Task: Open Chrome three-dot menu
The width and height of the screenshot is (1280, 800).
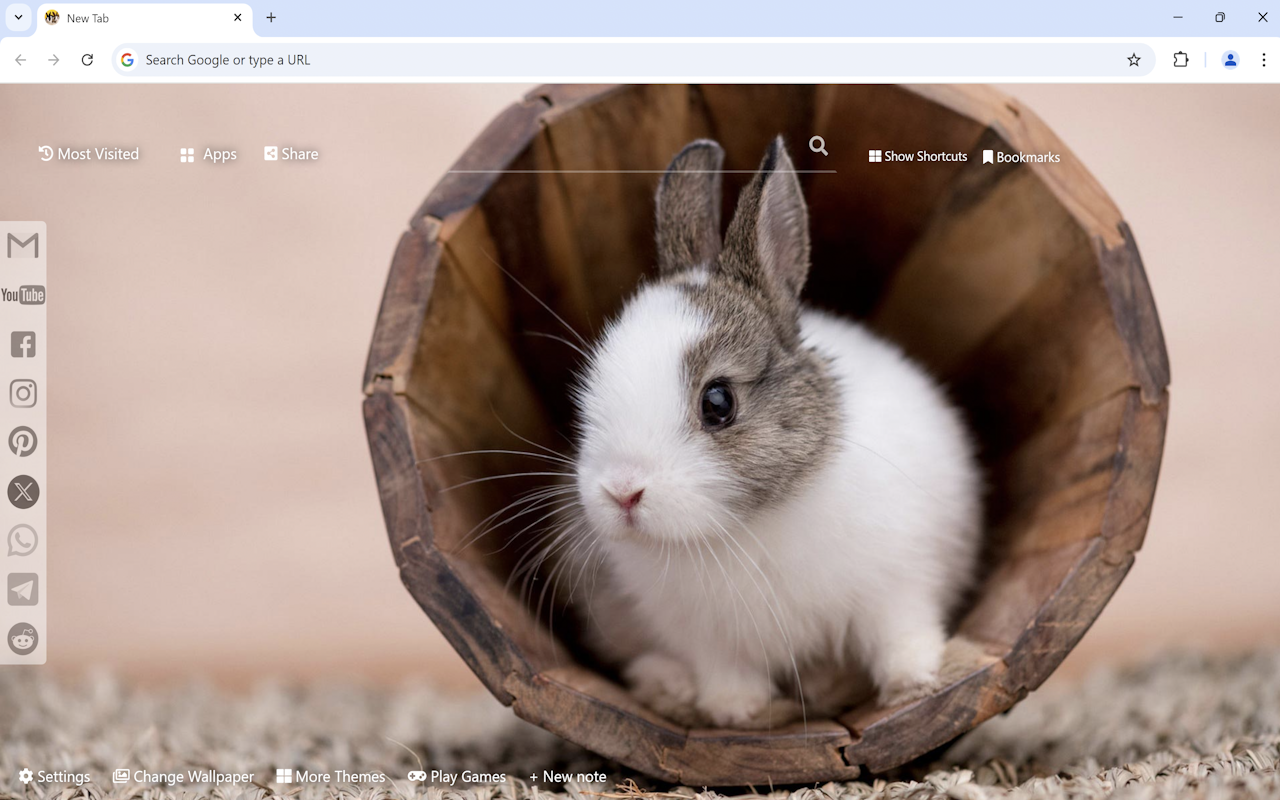Action: pyautogui.click(x=1264, y=60)
